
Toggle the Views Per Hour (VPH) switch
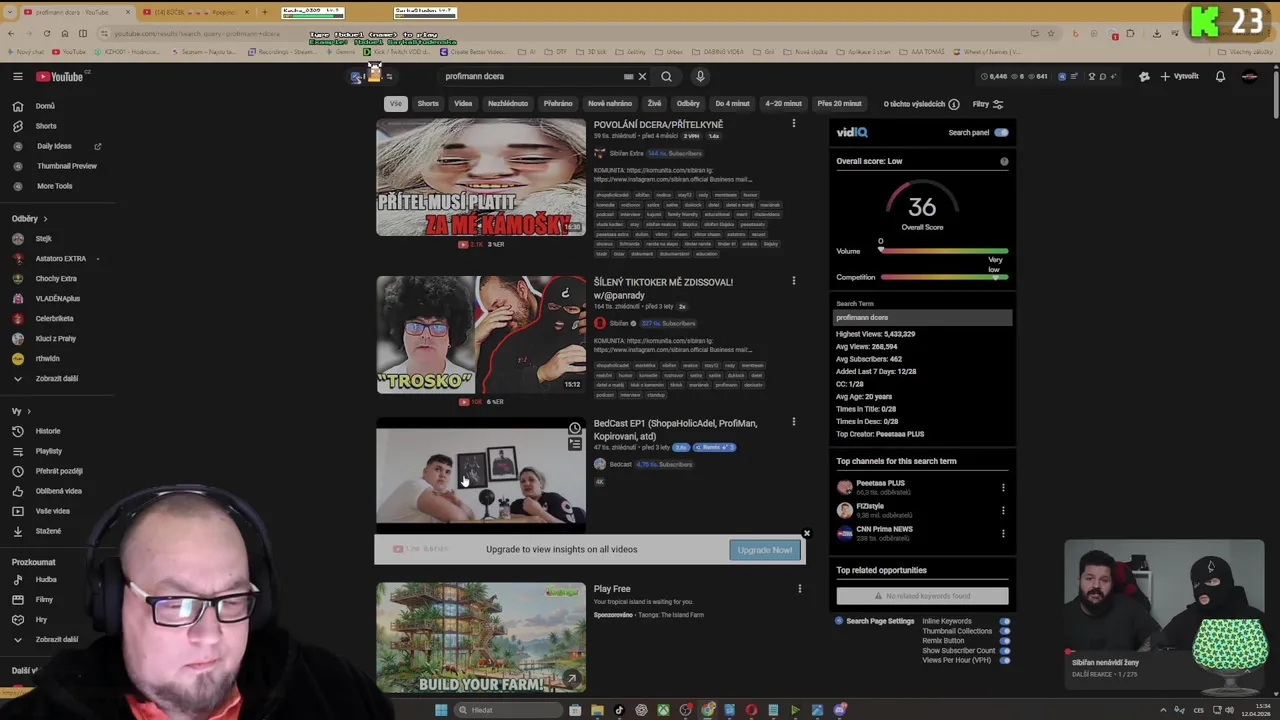click(x=1005, y=660)
